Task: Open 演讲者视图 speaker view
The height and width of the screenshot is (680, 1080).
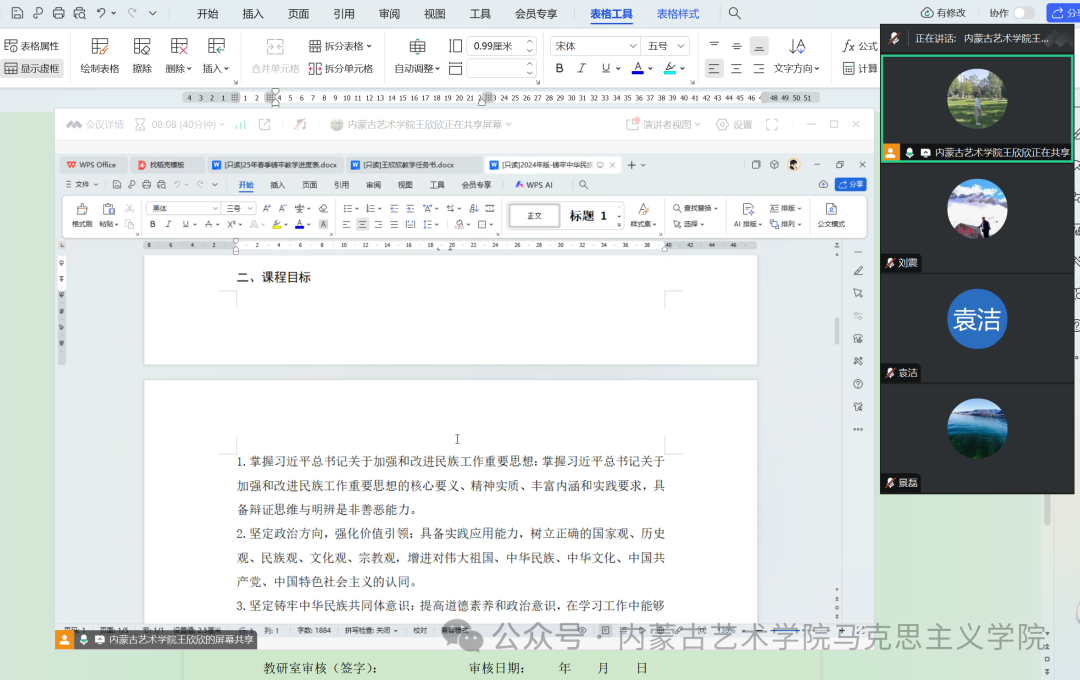Action: (x=665, y=124)
